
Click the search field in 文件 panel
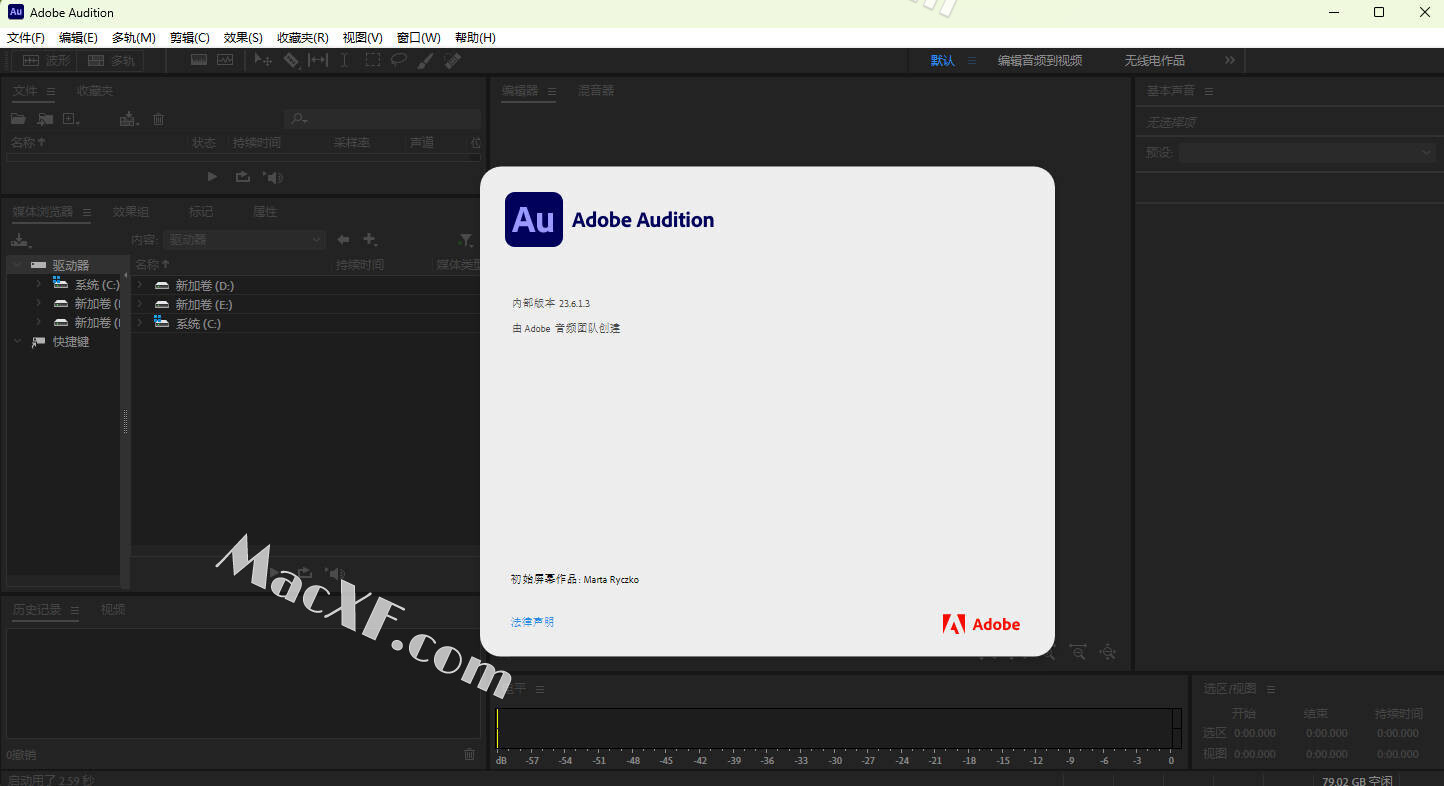coord(383,119)
